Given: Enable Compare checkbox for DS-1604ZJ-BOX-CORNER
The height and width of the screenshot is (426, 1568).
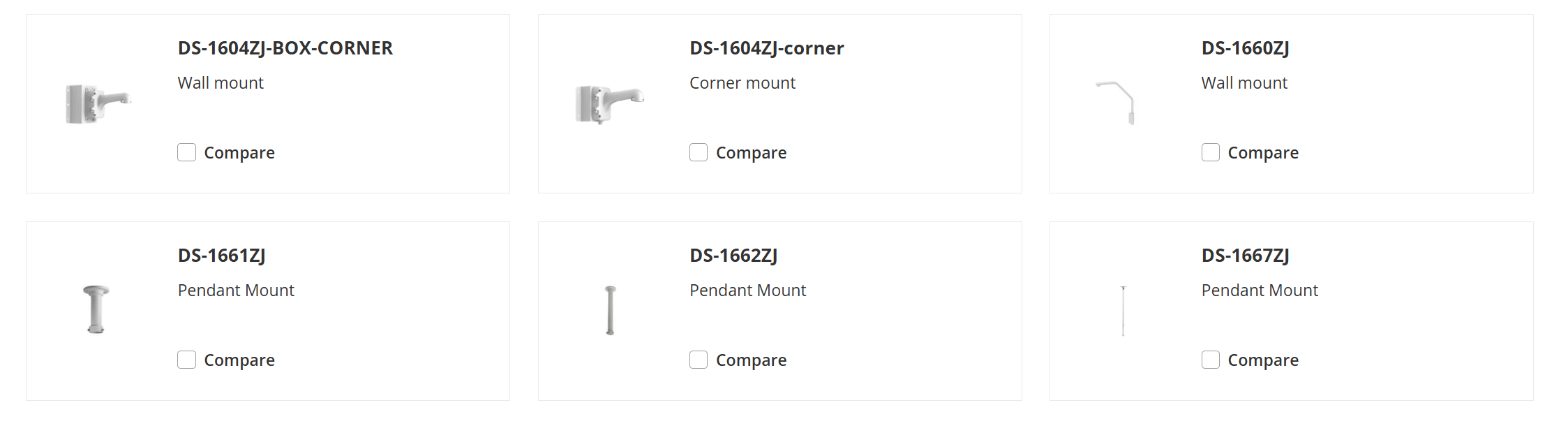Looking at the screenshot, I should pyautogui.click(x=186, y=152).
